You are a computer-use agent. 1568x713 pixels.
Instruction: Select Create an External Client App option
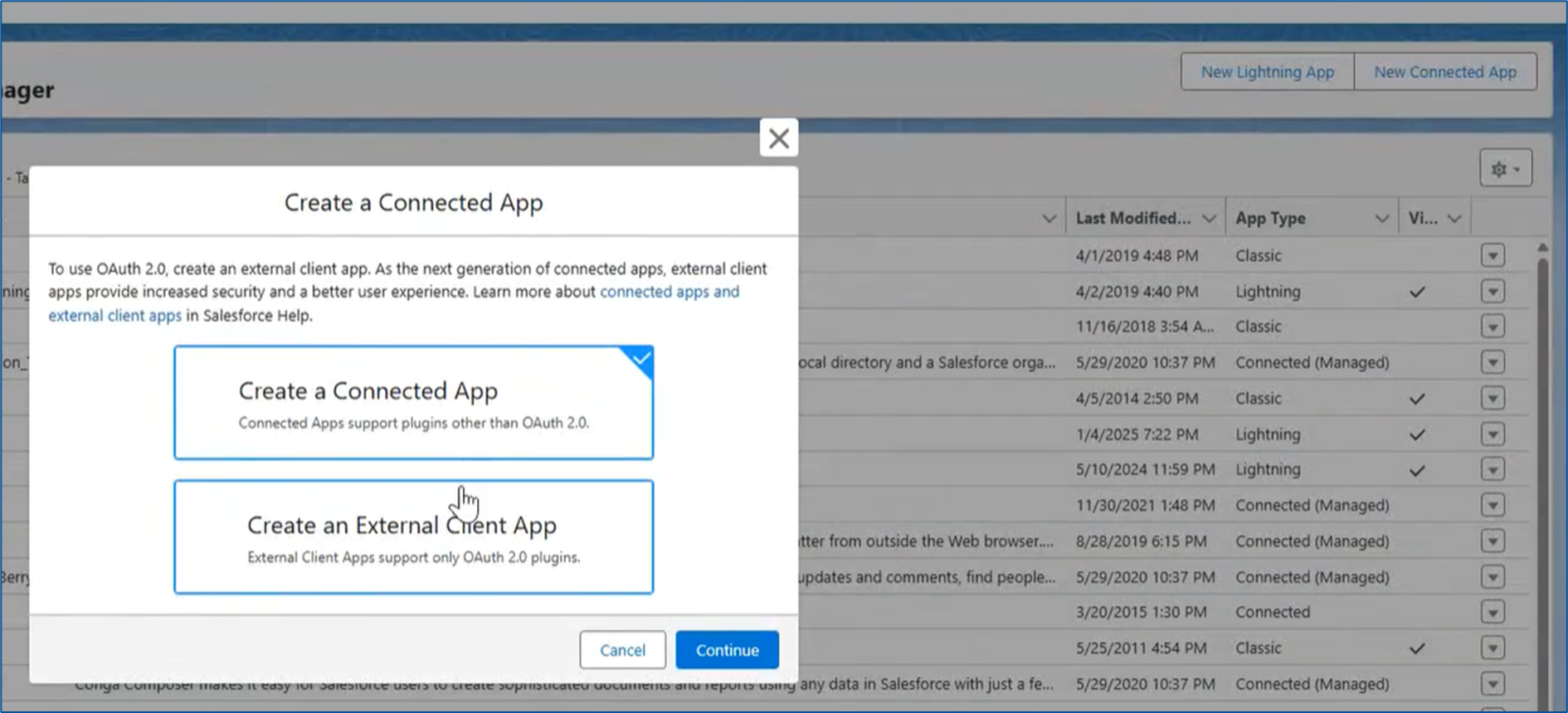413,536
